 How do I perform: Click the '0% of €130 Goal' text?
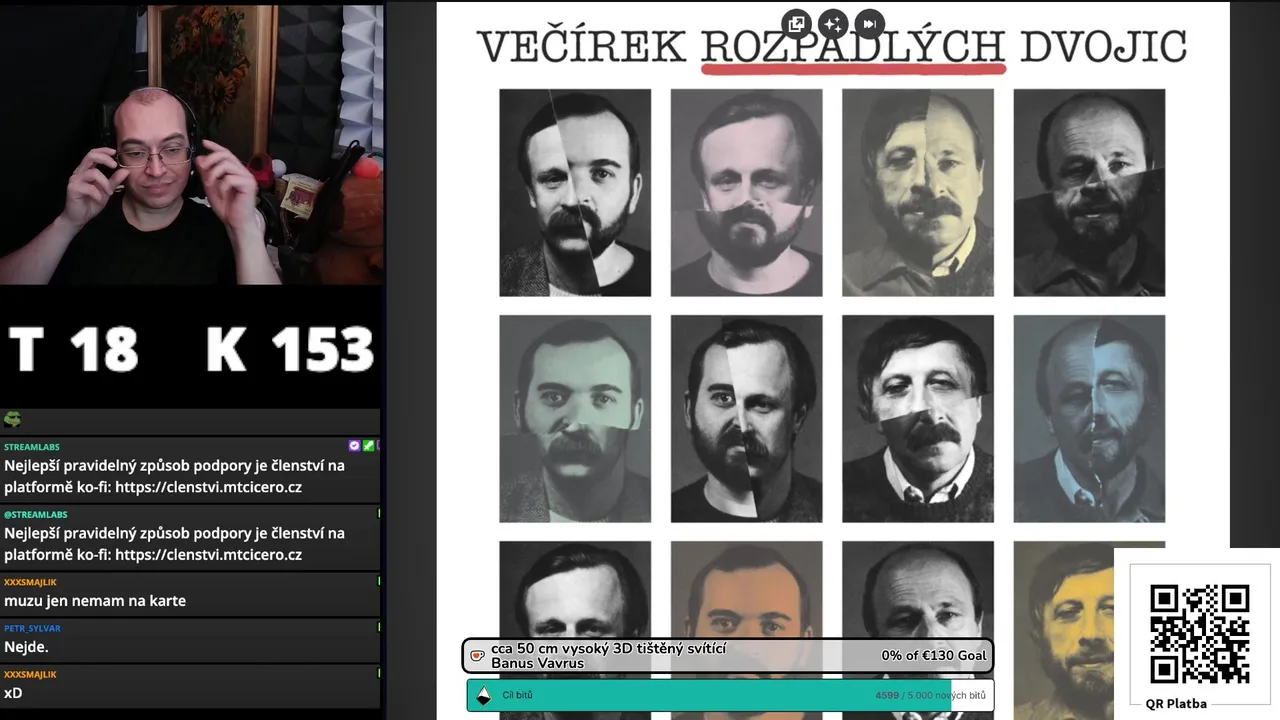[934, 656]
